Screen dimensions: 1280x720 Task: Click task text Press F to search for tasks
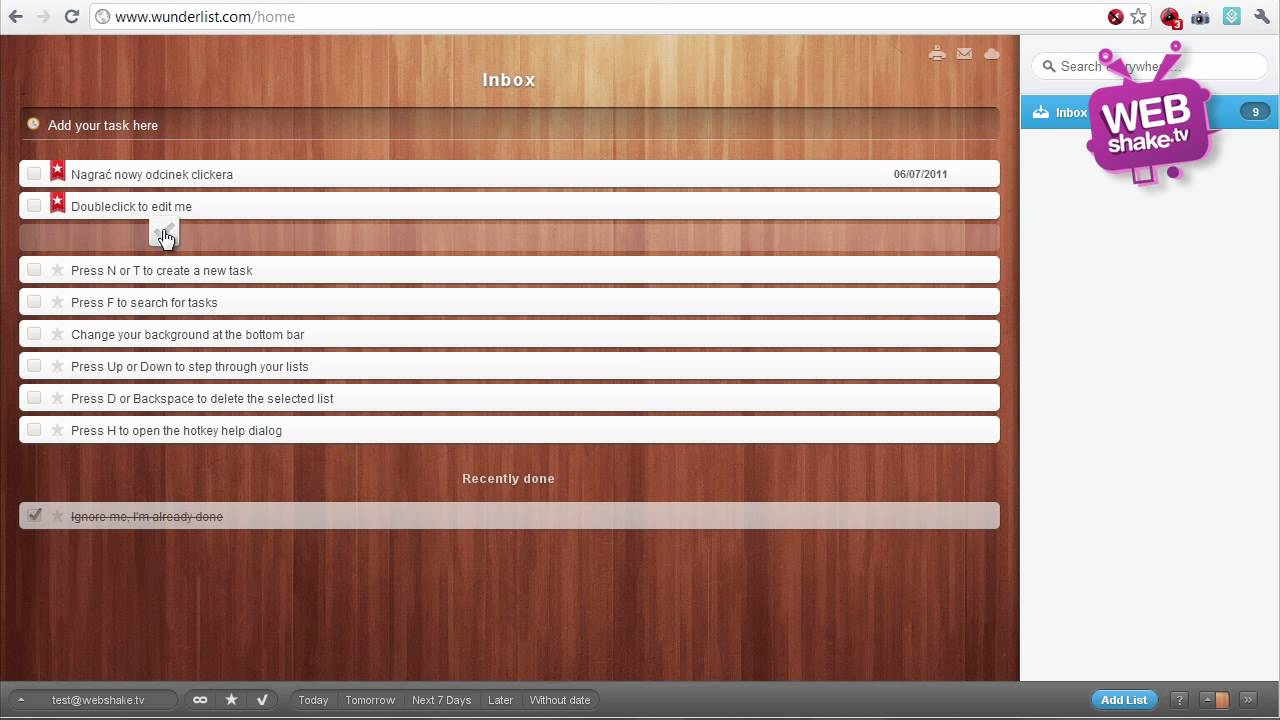coord(144,302)
